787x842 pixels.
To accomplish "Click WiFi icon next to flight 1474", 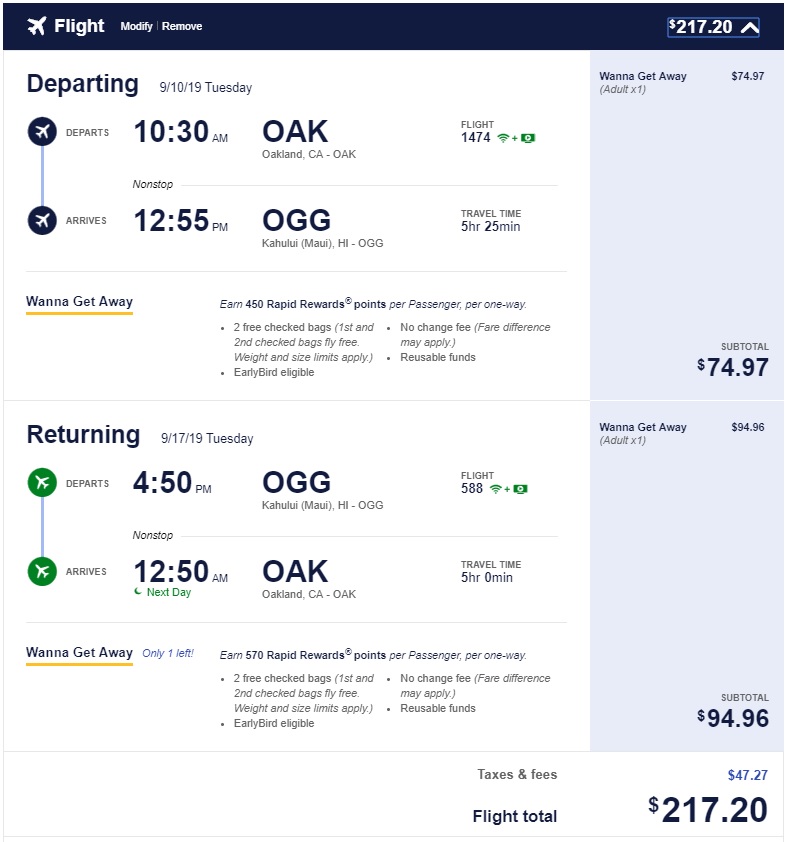I will coord(503,138).
